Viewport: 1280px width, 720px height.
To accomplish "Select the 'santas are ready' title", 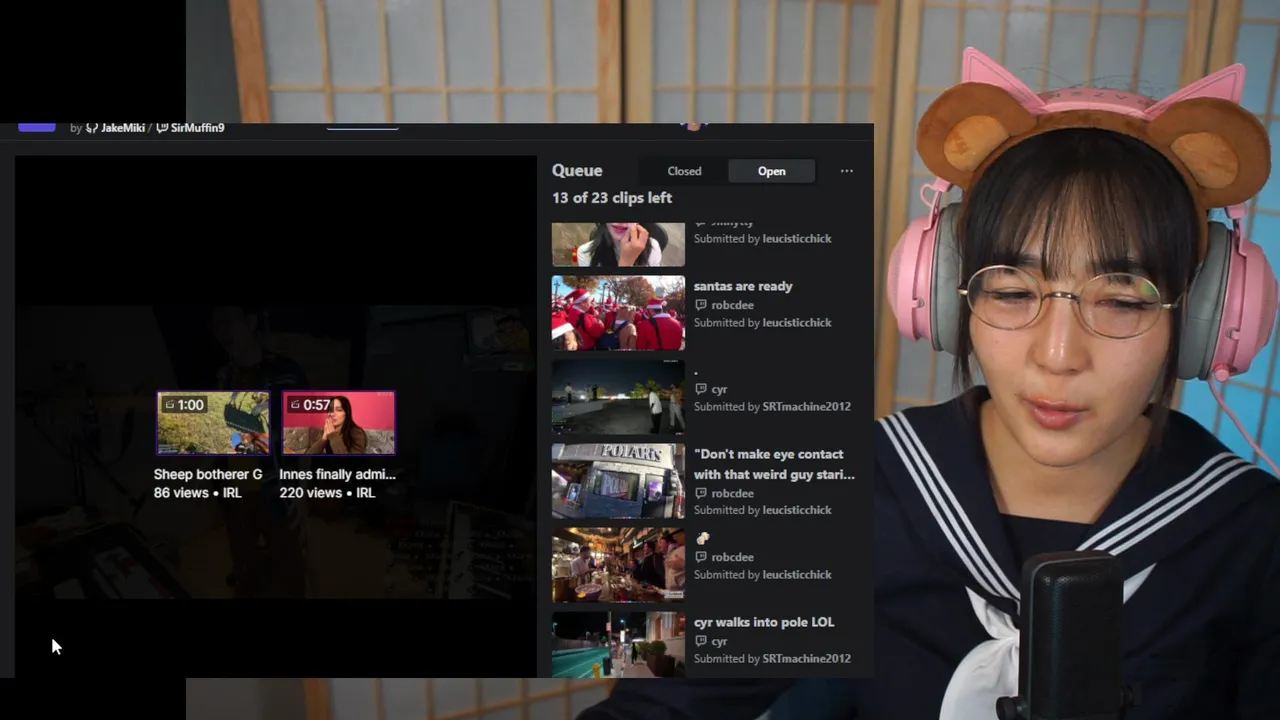I will 743,286.
